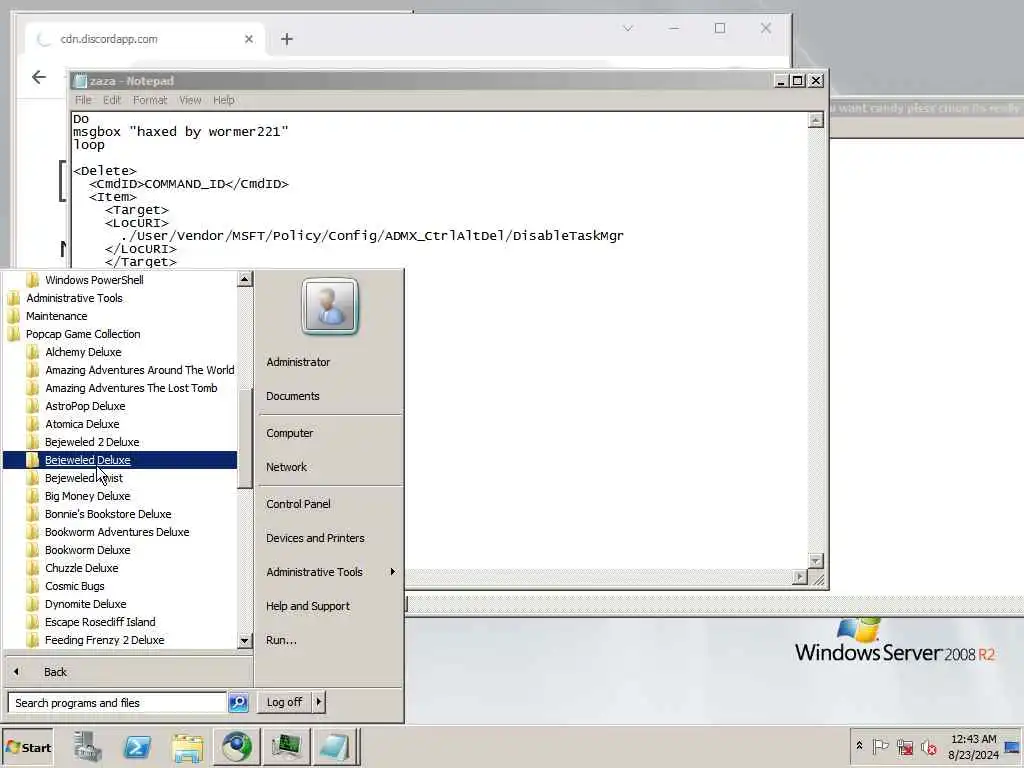The width and height of the screenshot is (1024, 768).
Task: Open Bookworm Adventures Deluxe folder
Action: click(x=117, y=532)
